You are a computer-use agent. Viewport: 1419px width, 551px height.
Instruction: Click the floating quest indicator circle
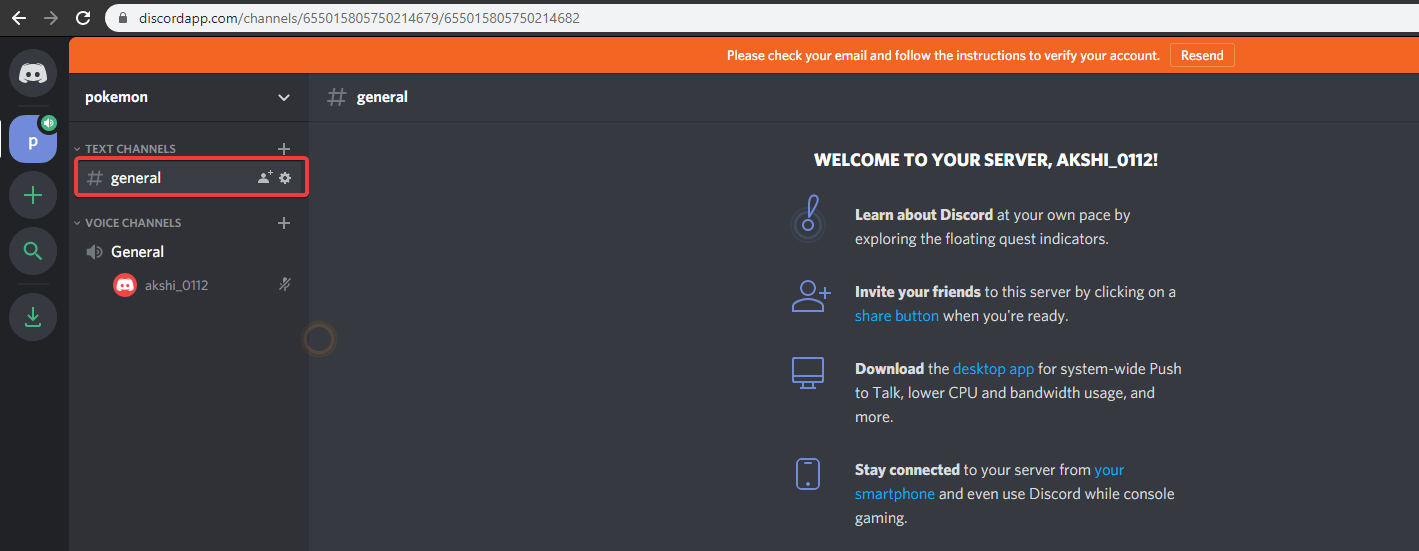[x=319, y=340]
